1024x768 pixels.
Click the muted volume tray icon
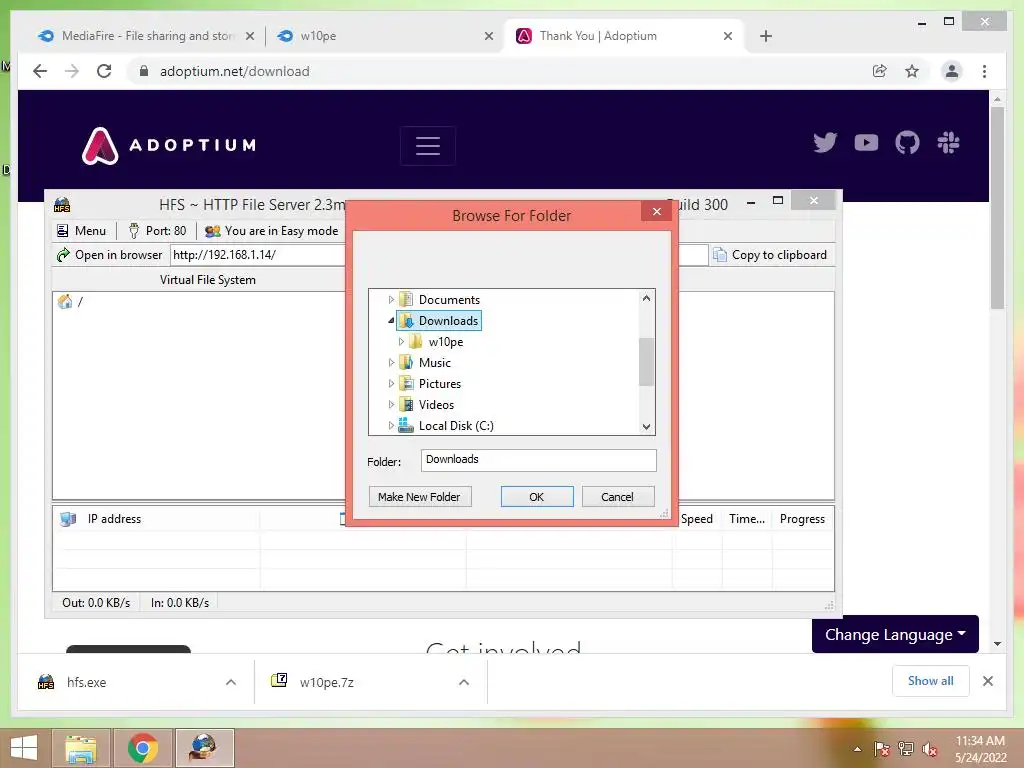(x=930, y=748)
